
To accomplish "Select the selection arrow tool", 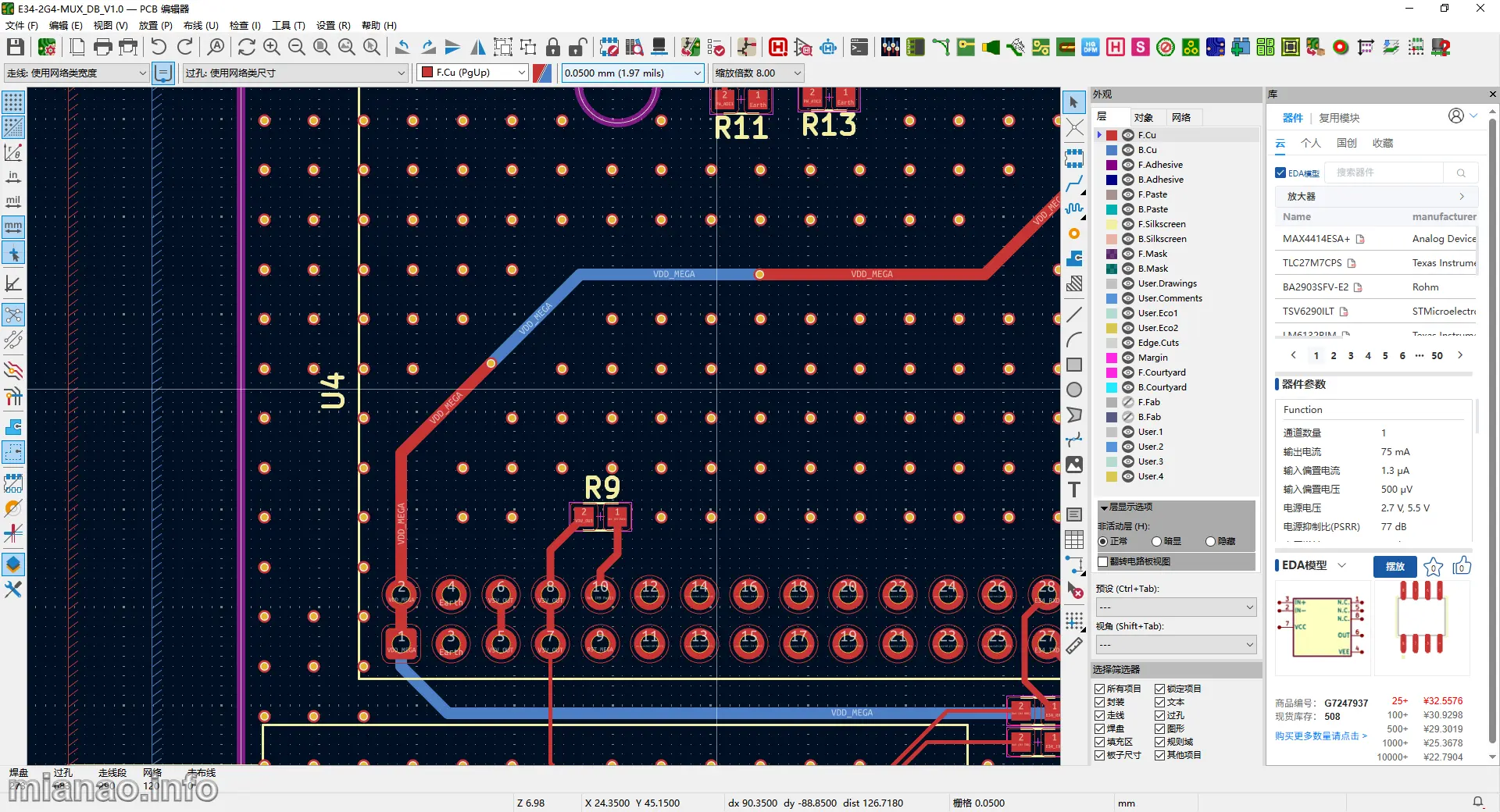I will click(1074, 101).
